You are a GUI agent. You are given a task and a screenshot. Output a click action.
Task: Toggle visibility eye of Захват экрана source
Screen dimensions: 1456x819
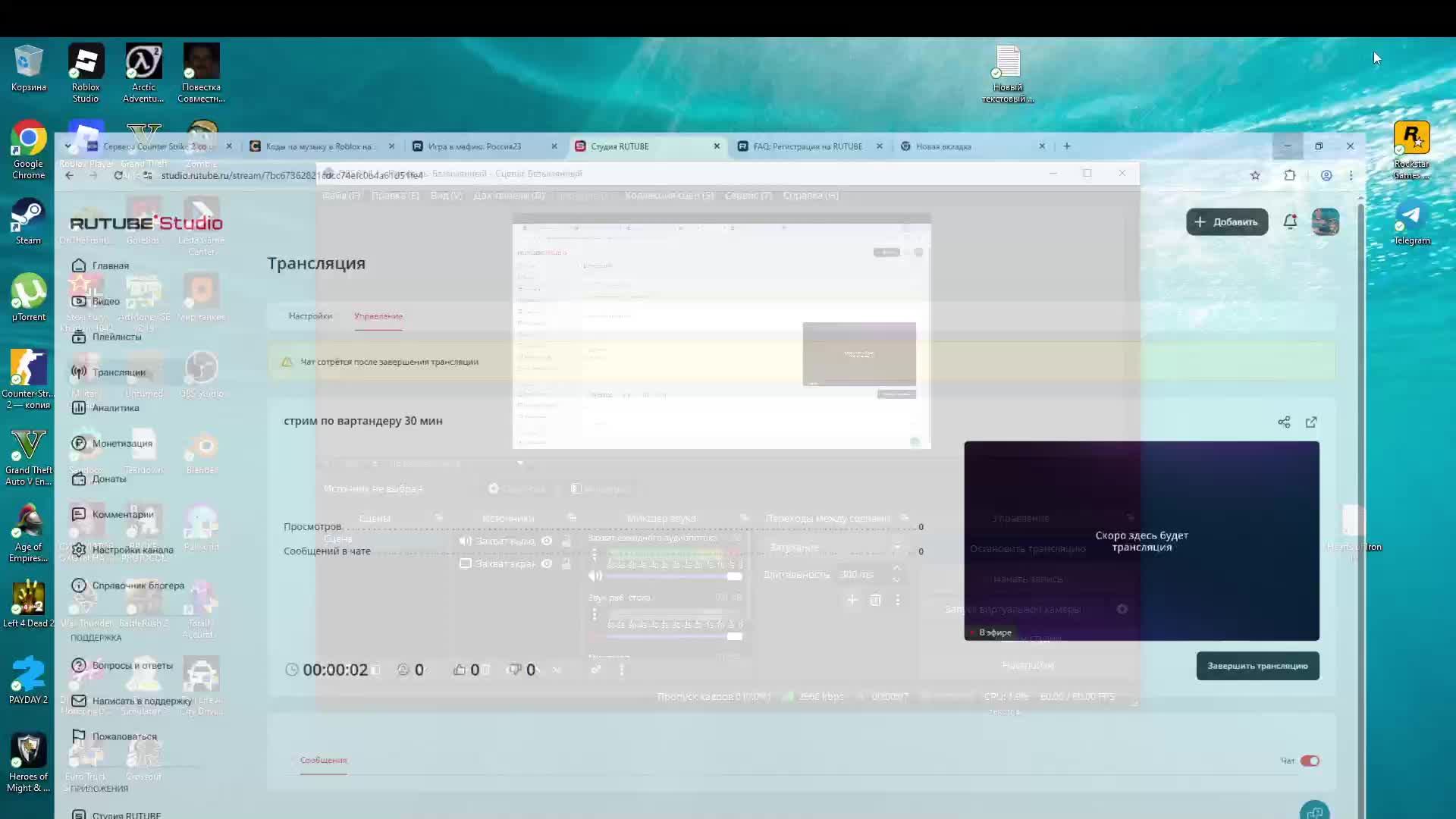pyautogui.click(x=546, y=563)
